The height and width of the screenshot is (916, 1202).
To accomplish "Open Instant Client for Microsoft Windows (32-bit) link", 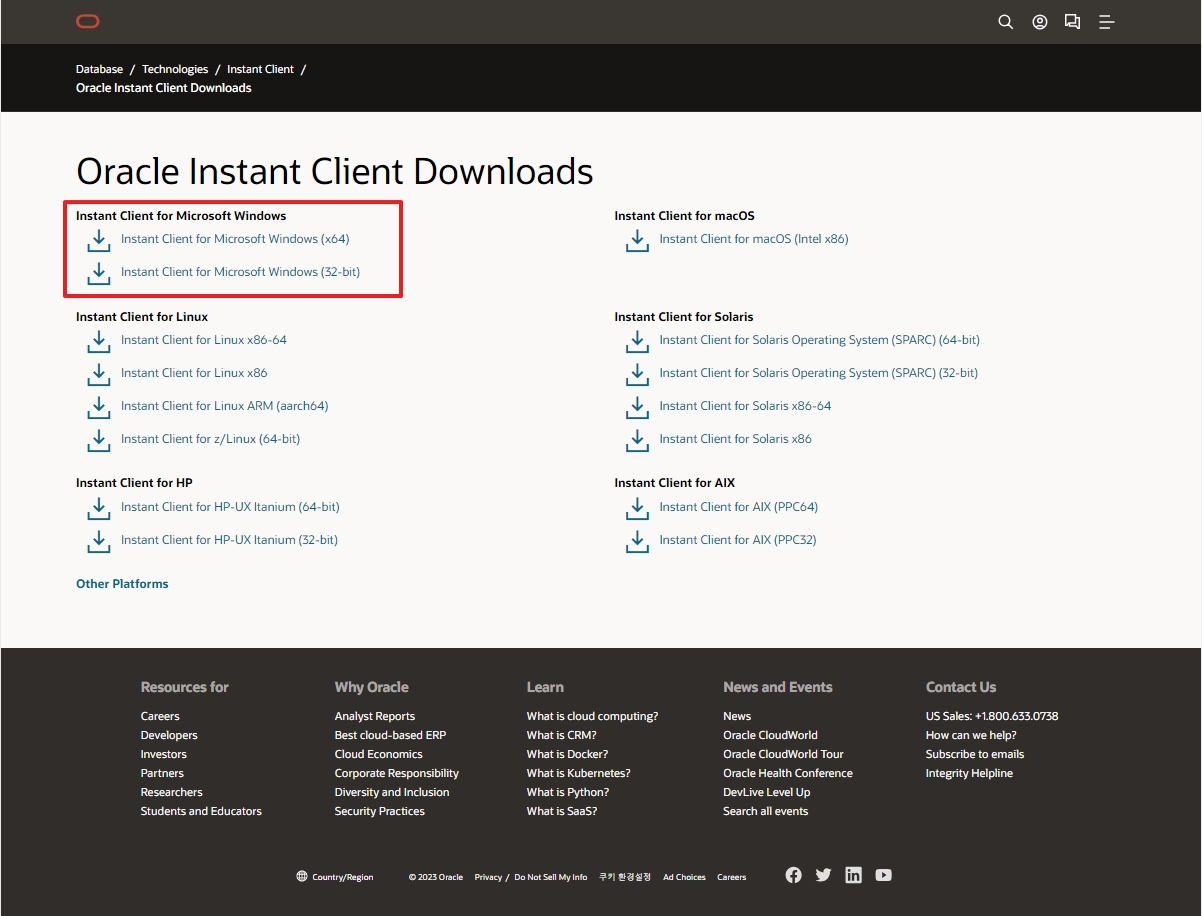I will coord(240,272).
